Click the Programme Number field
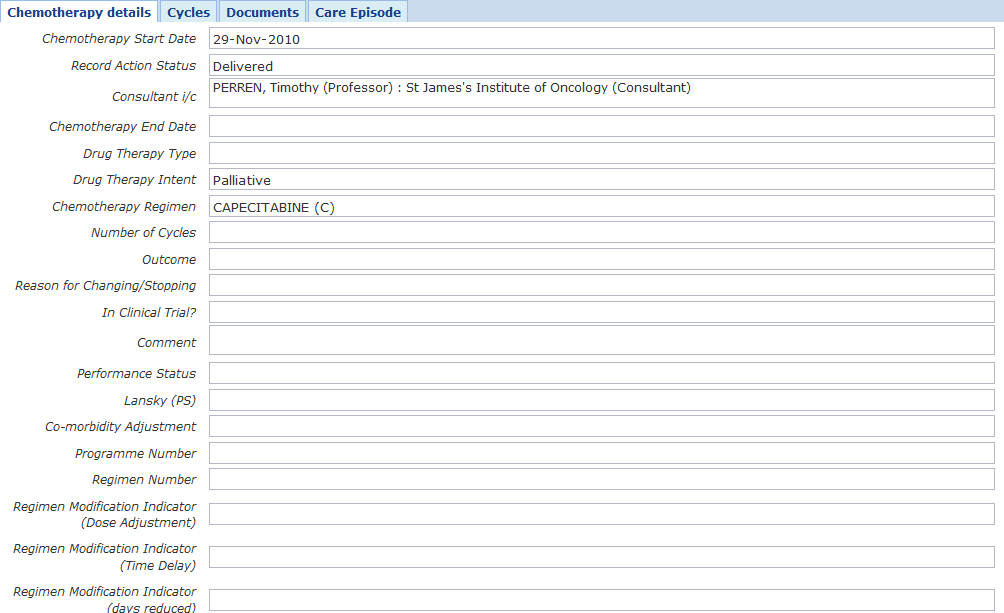The width and height of the screenshot is (1004, 613). [601, 454]
